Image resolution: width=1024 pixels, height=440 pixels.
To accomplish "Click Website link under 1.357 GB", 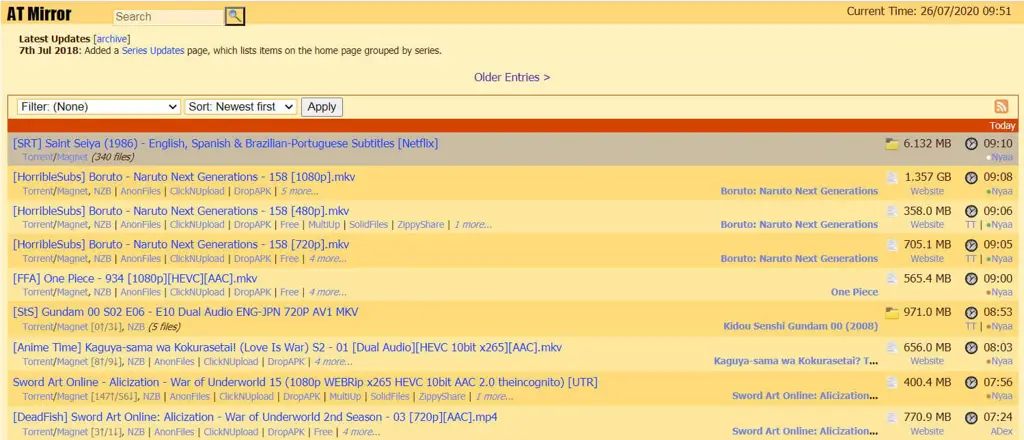I will click(927, 191).
